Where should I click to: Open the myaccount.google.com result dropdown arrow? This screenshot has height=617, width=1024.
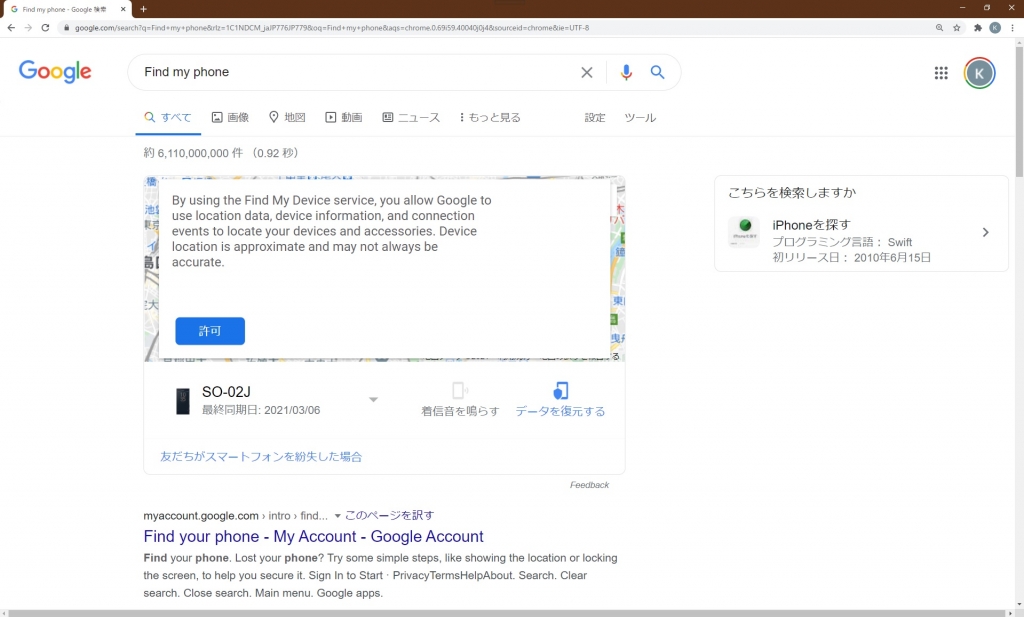click(x=338, y=516)
